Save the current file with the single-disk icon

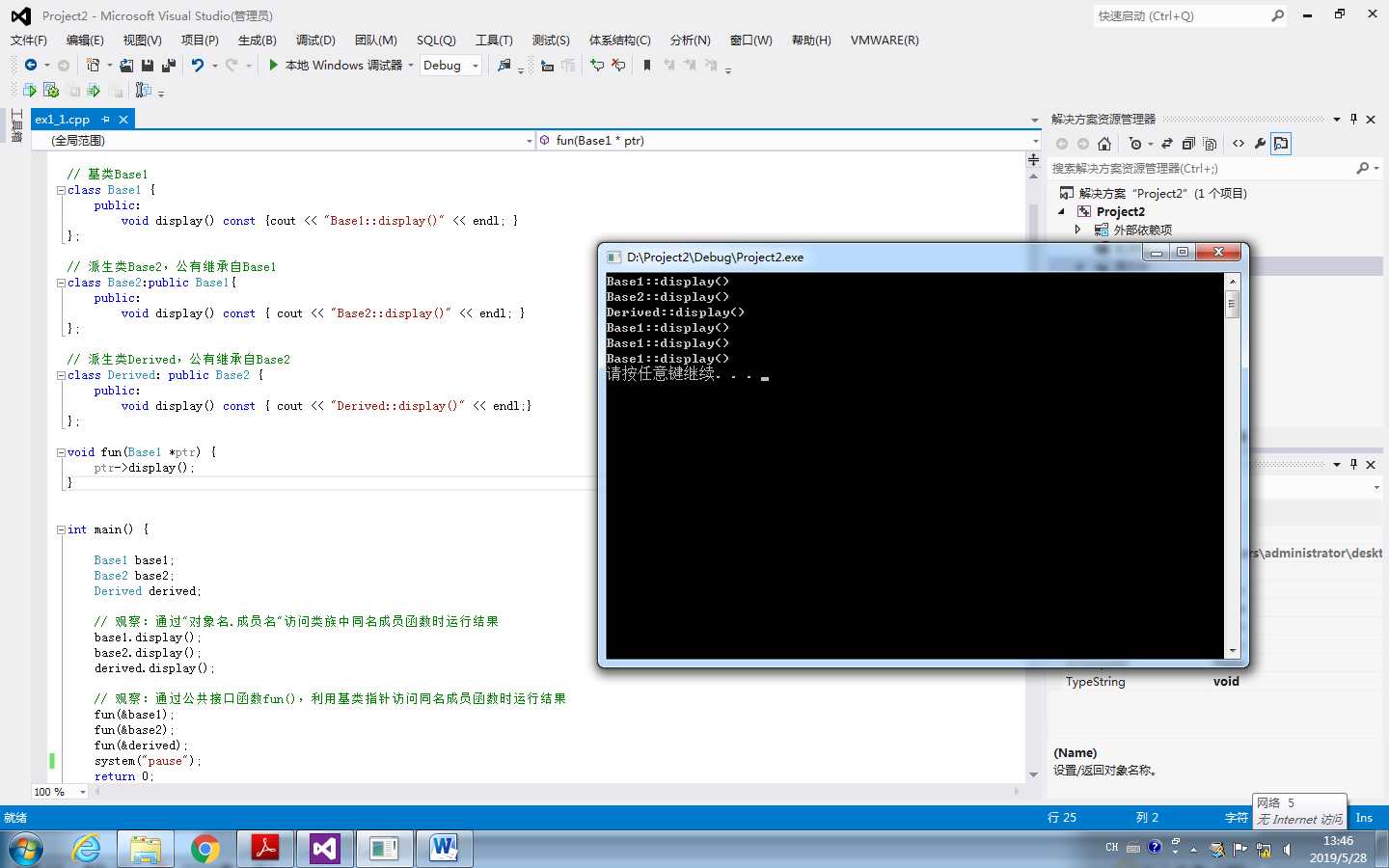point(148,65)
